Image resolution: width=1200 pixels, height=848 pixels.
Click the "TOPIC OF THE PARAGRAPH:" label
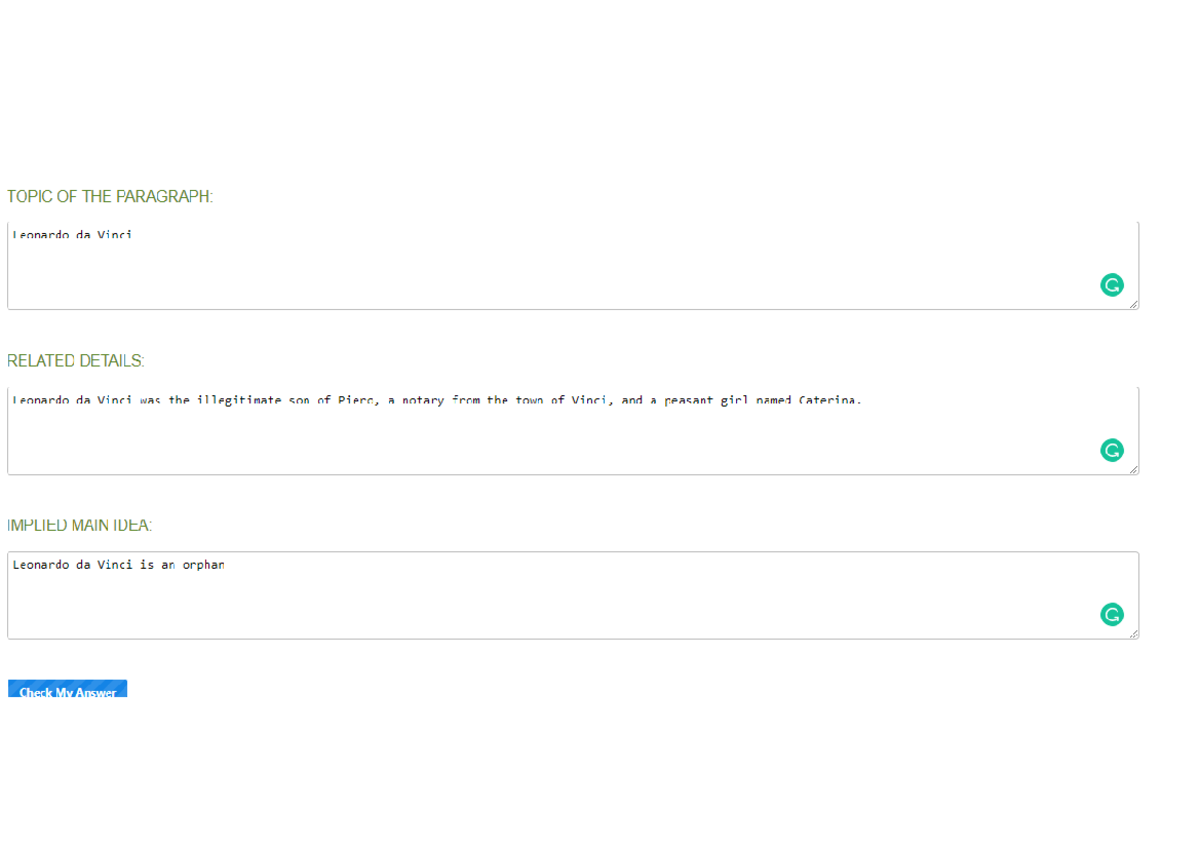pos(110,197)
